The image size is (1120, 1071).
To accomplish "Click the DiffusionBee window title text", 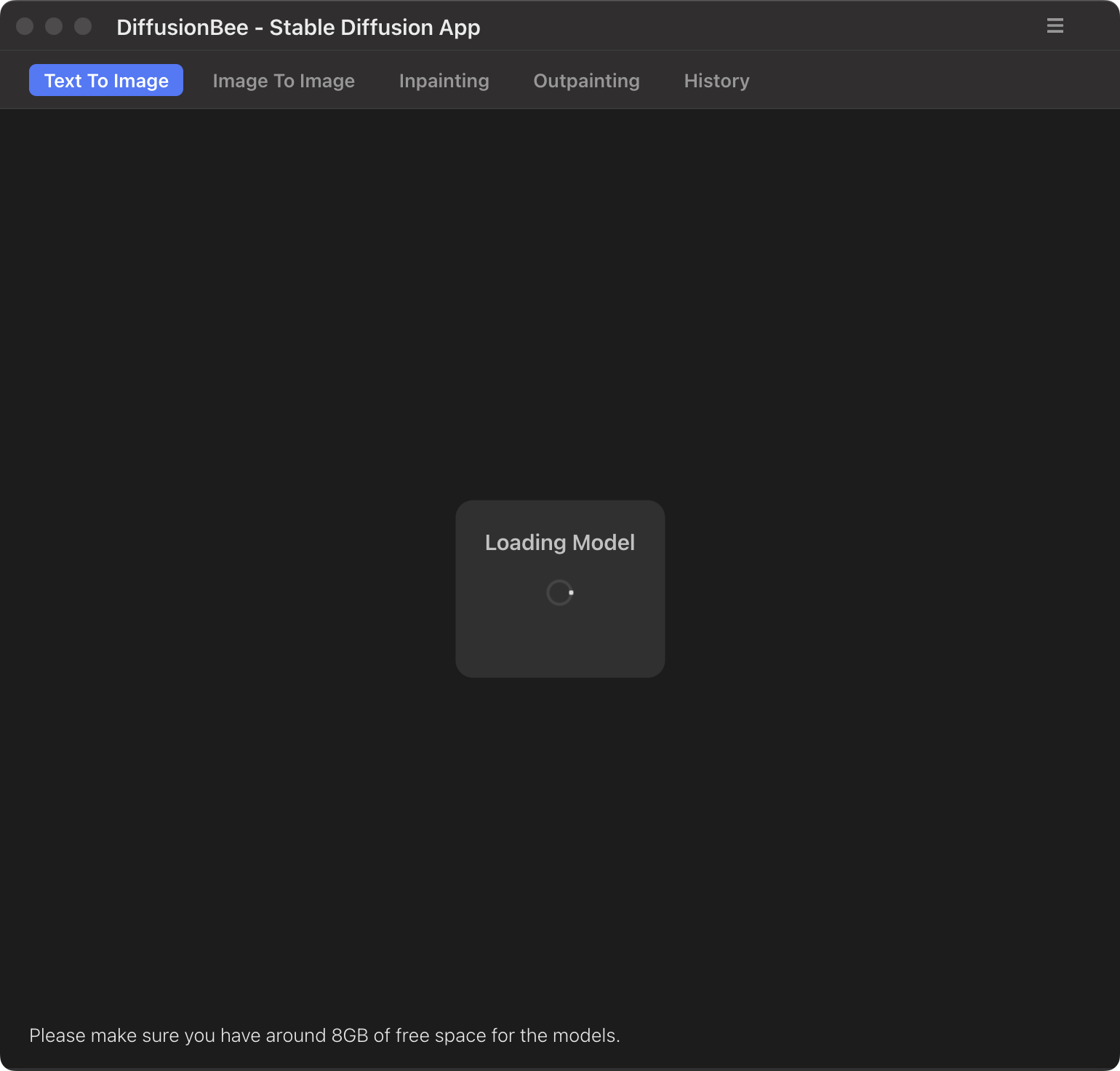I will coord(298,27).
